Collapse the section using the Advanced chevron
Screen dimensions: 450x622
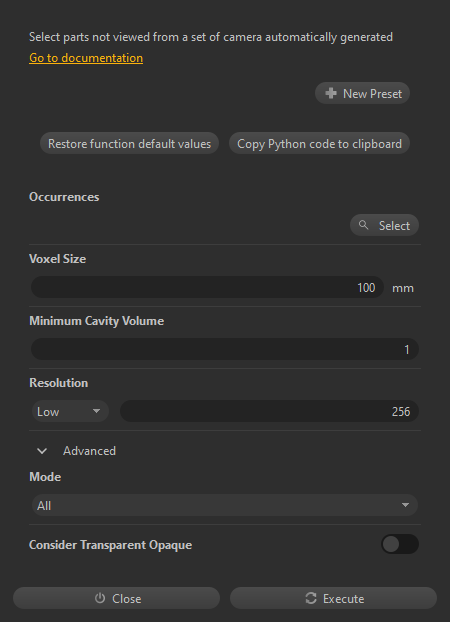pos(42,451)
